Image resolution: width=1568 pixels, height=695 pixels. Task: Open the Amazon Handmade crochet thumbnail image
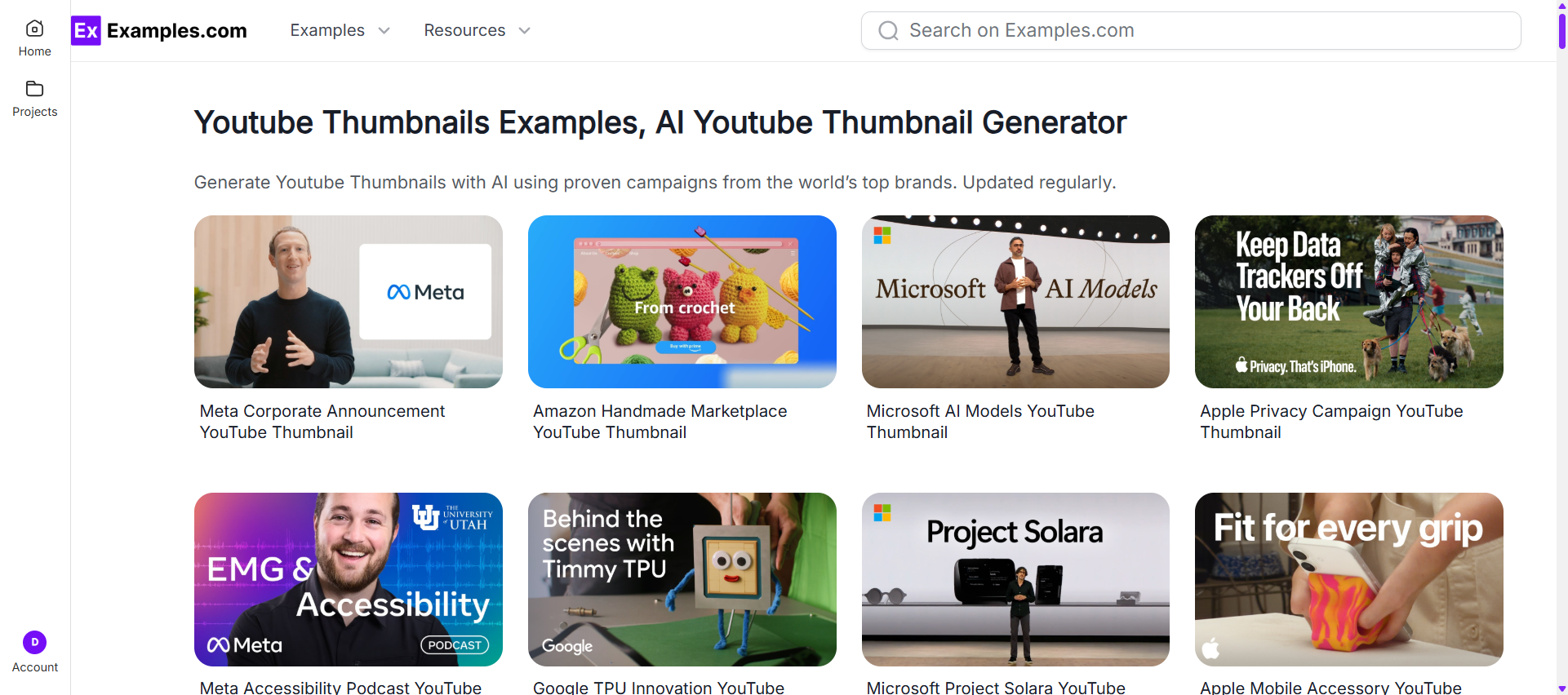(682, 302)
